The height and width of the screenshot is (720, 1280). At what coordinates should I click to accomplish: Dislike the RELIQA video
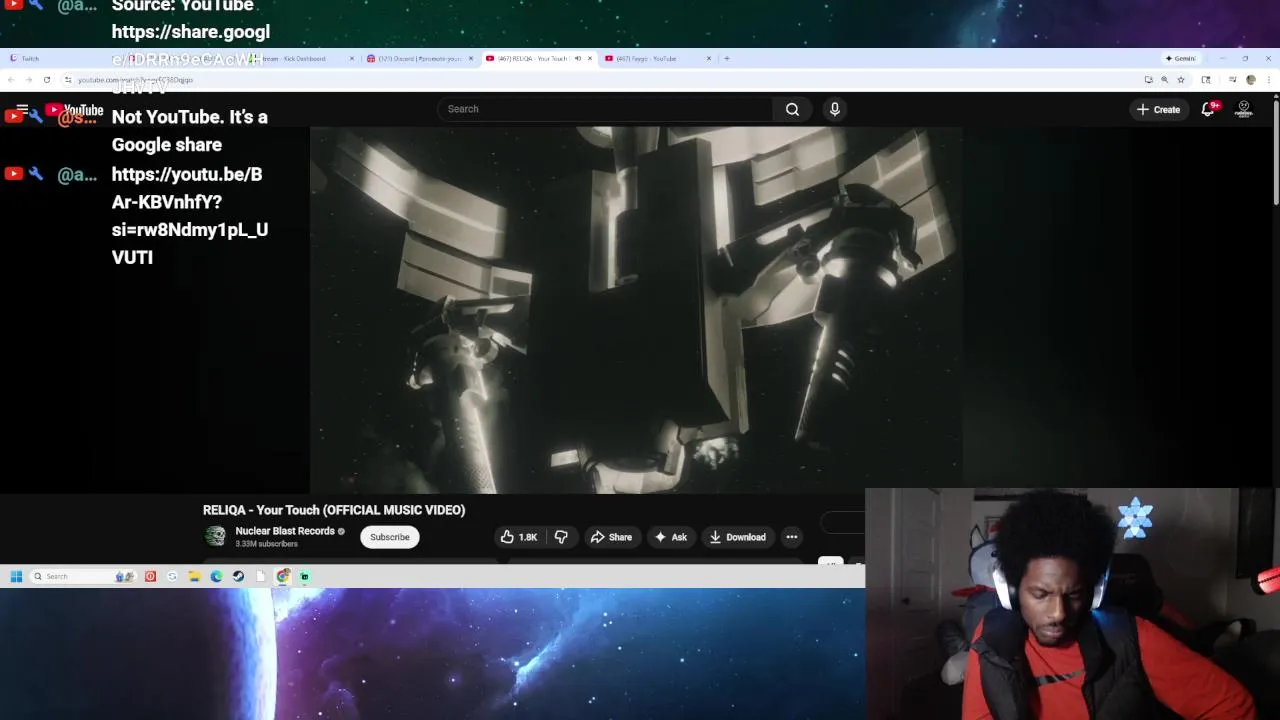click(561, 537)
